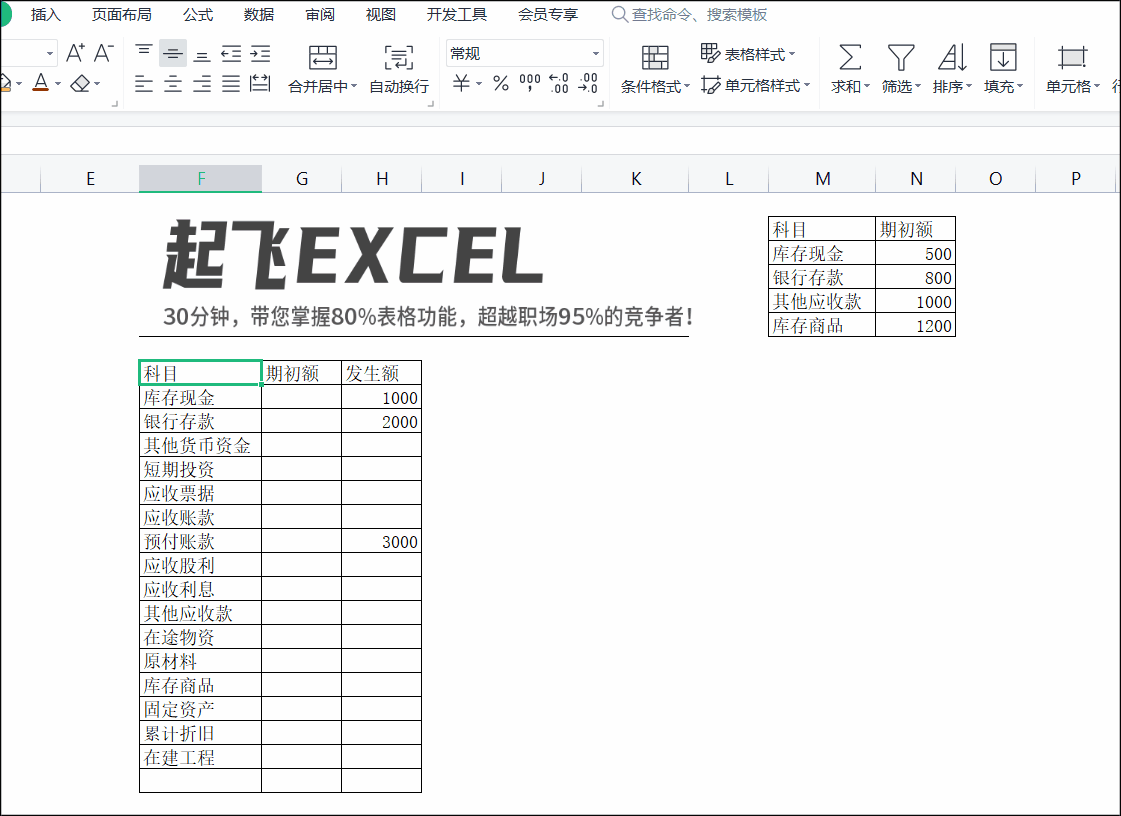This screenshot has width=1121, height=816.
Task: Click the eraser clear format icon
Action: 80,84
